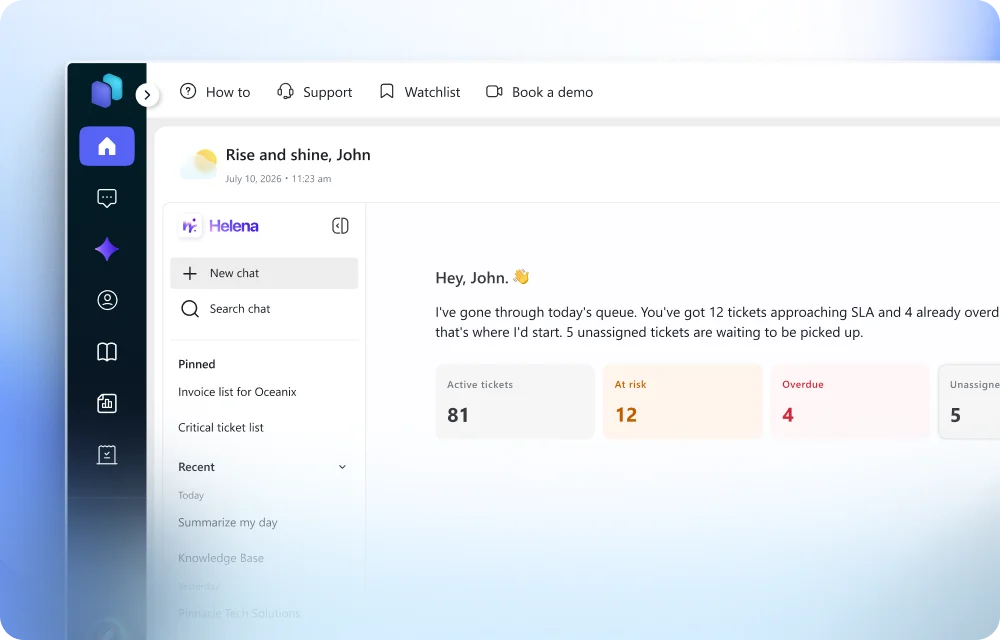The height and width of the screenshot is (640, 1000).
Task: Open the AI sparkle star icon
Action: tap(107, 249)
